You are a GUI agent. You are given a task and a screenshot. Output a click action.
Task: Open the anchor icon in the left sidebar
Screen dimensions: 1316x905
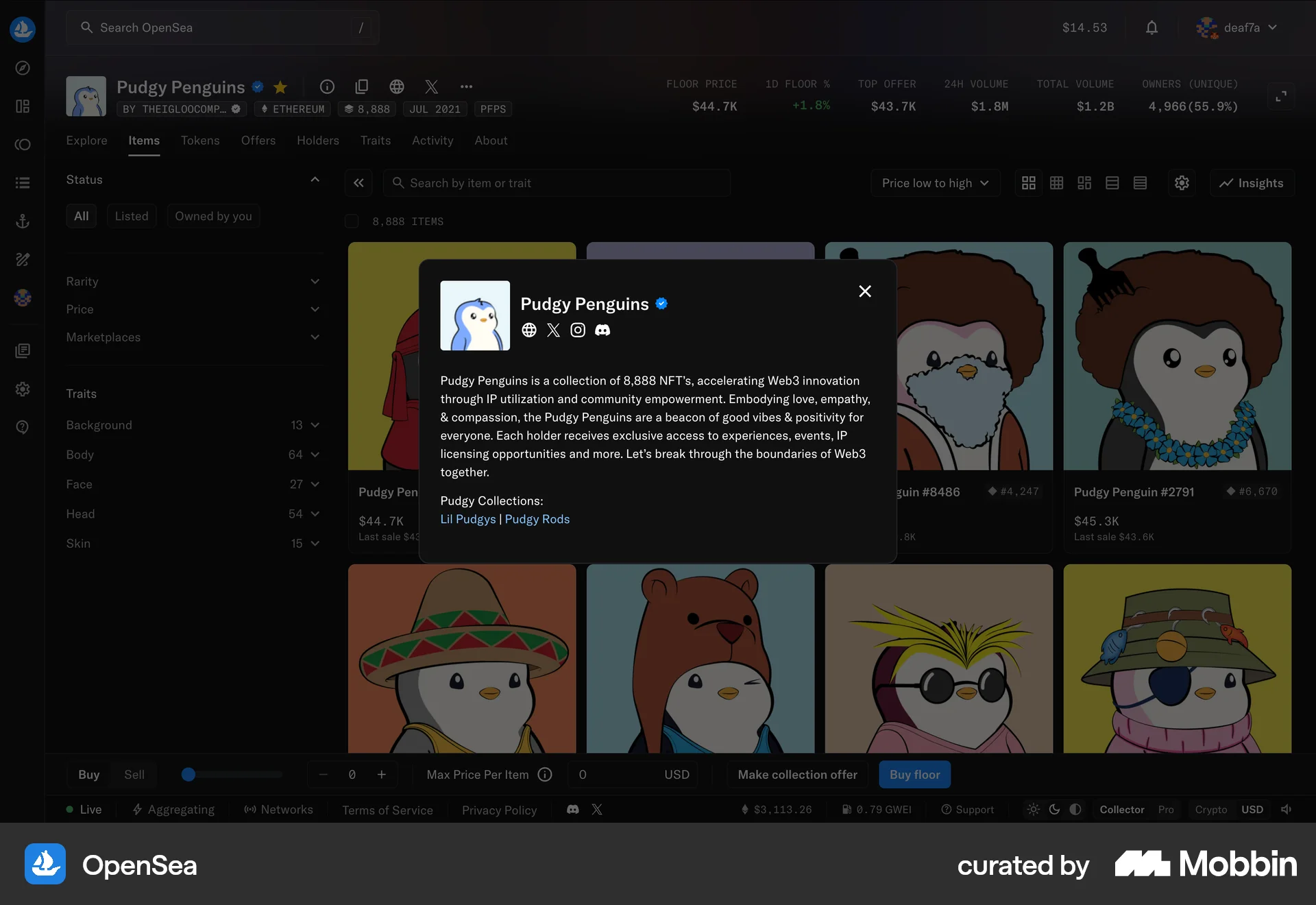pyautogui.click(x=23, y=221)
